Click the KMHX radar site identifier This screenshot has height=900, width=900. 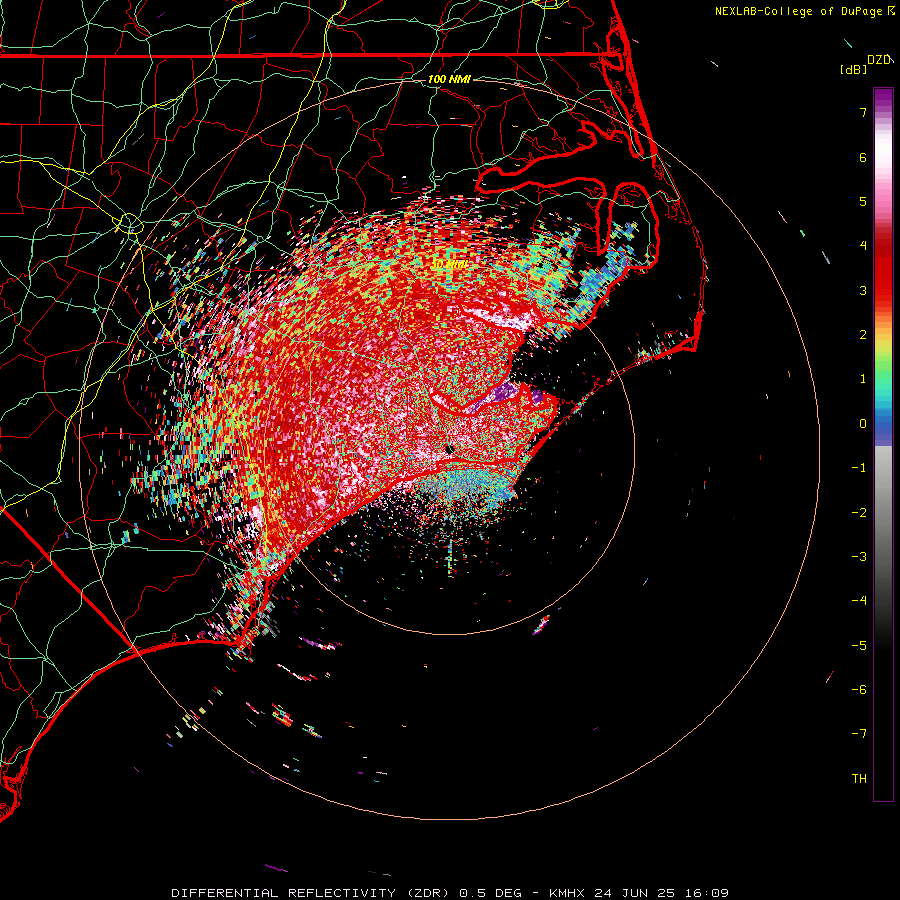pyautogui.click(x=567, y=893)
